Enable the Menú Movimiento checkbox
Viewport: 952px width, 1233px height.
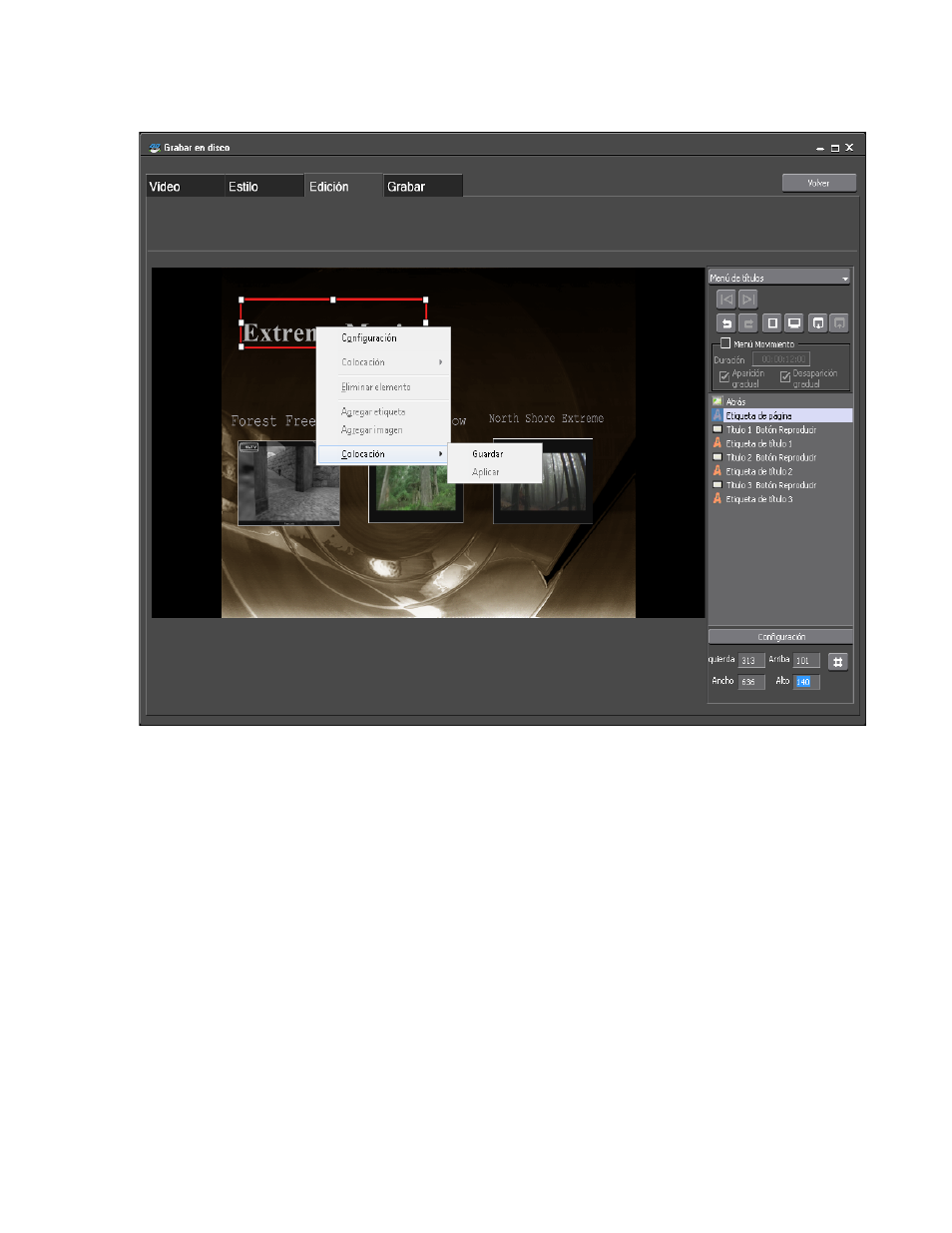tap(725, 343)
